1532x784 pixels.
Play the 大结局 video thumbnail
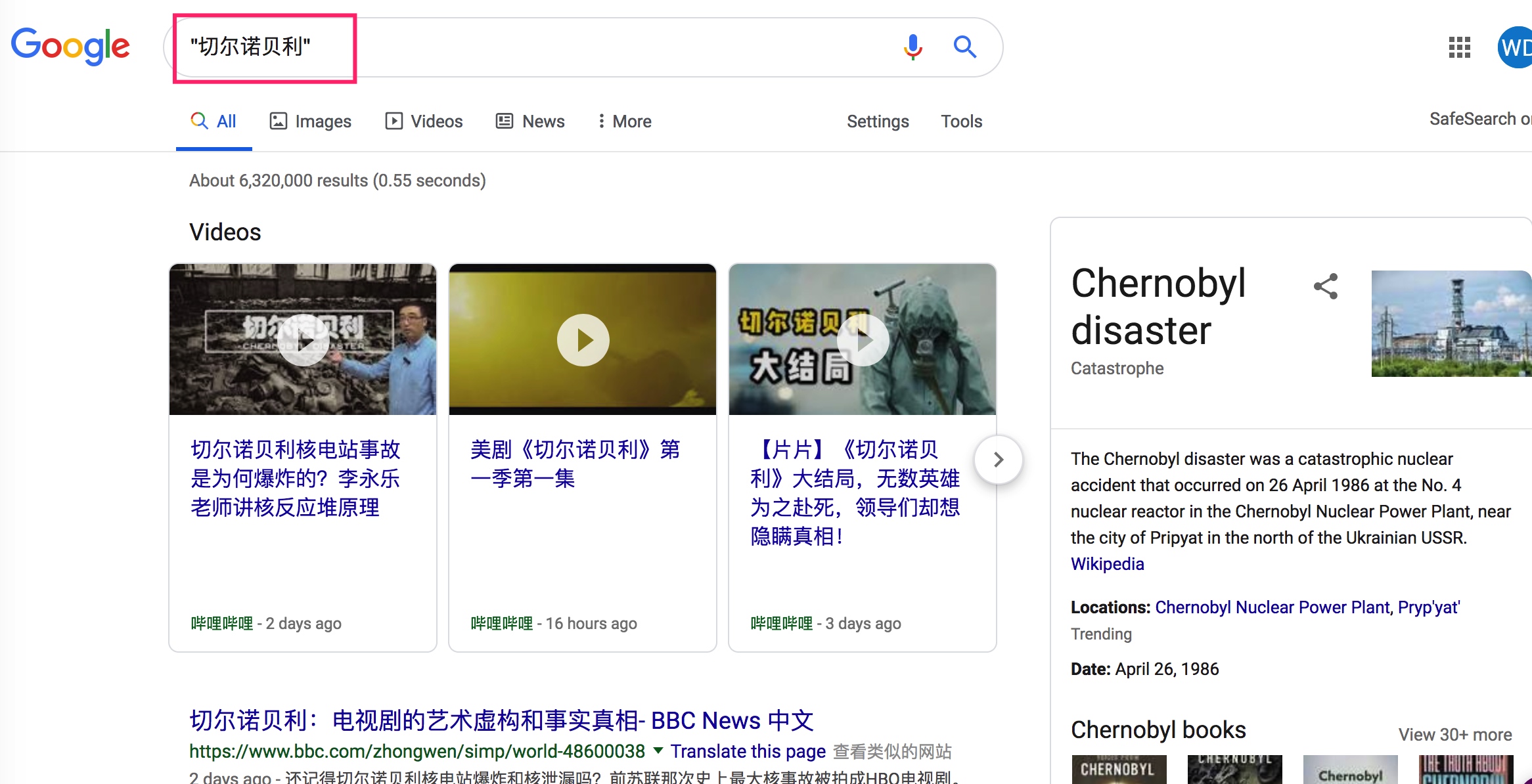click(x=863, y=339)
